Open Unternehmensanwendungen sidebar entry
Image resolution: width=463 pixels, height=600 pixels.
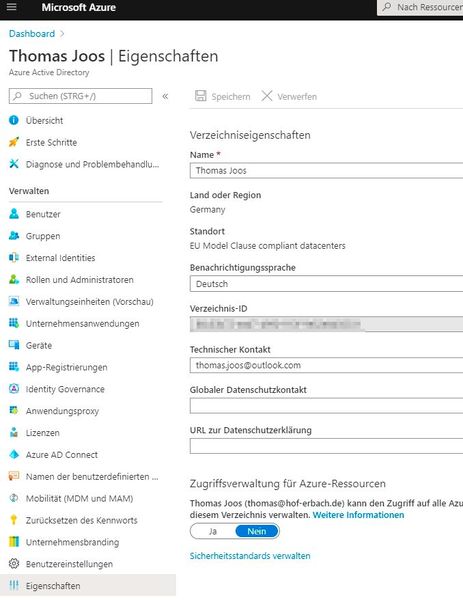[x=82, y=323]
